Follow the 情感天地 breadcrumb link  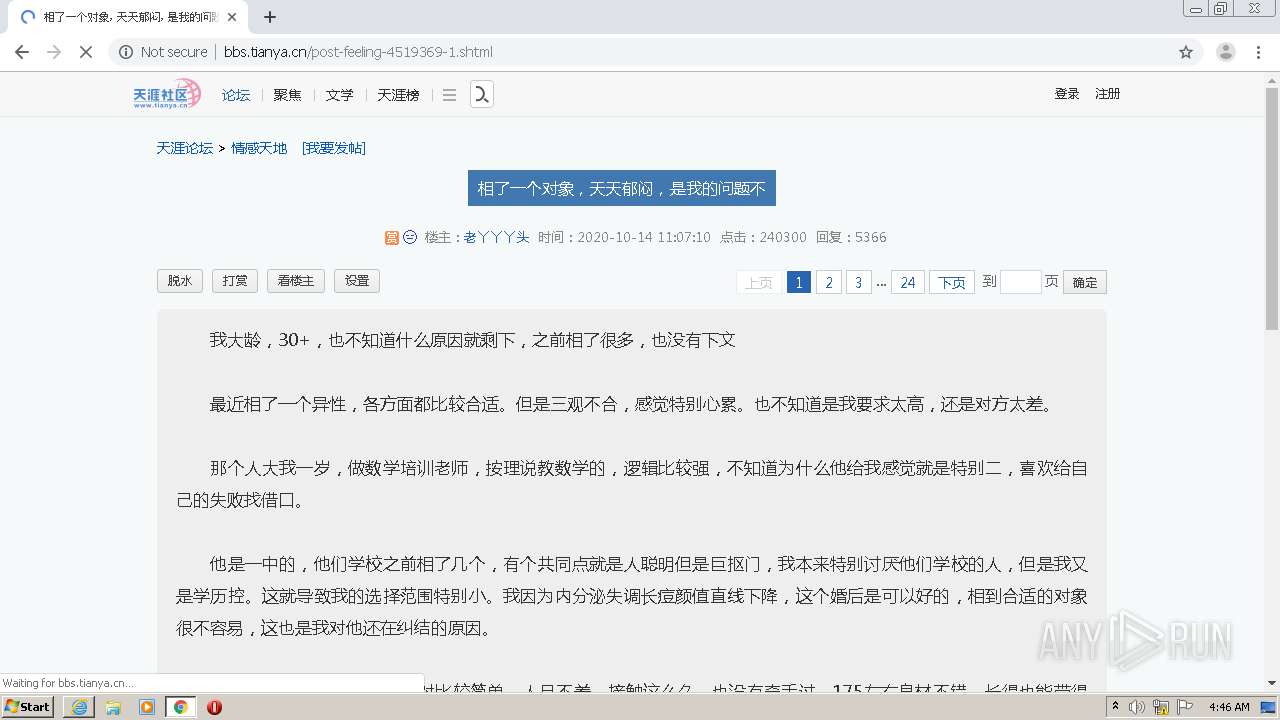pyautogui.click(x=259, y=148)
